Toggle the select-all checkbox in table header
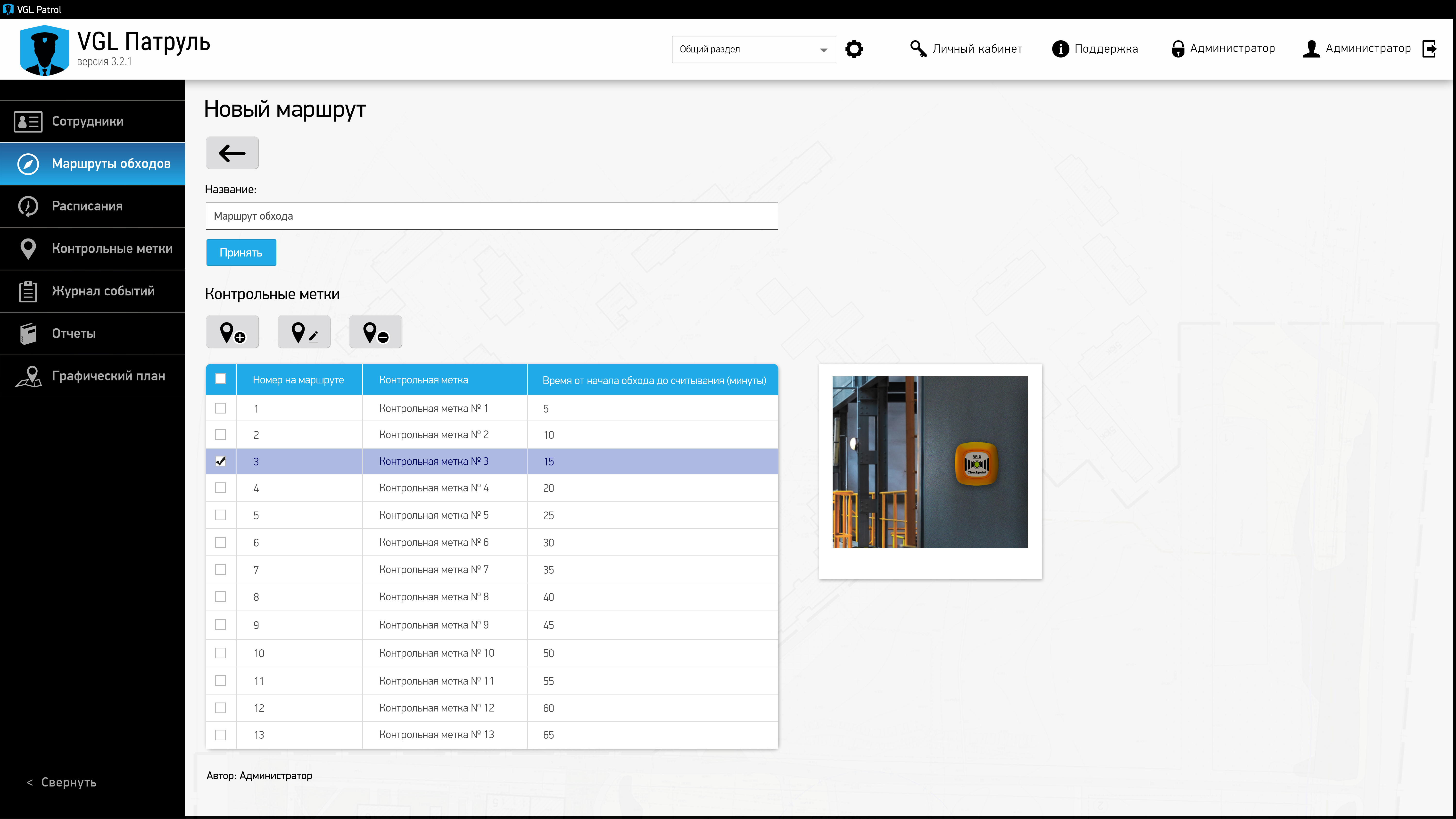Viewport: 1456px width, 819px height. coord(220,379)
